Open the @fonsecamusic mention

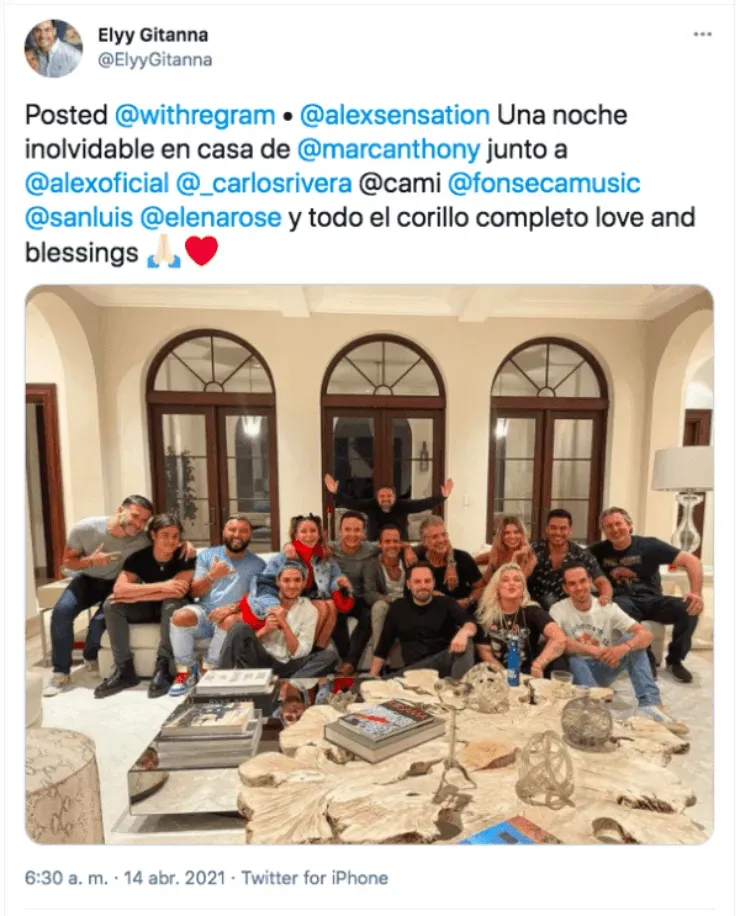(x=544, y=183)
